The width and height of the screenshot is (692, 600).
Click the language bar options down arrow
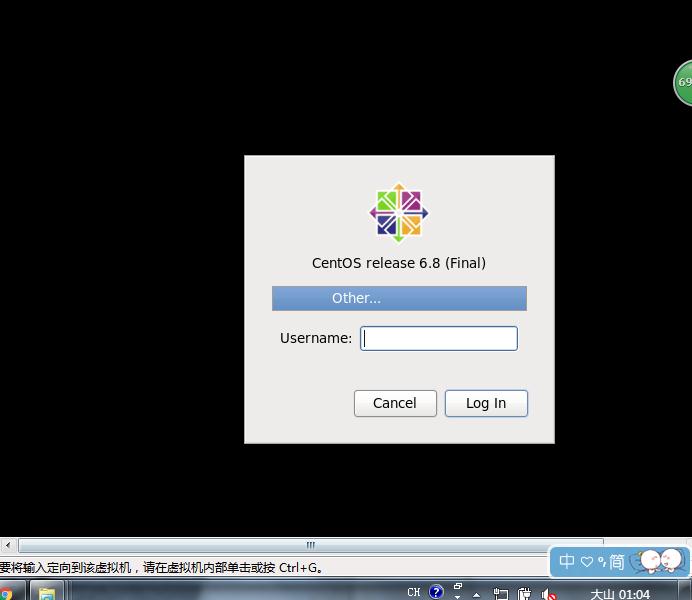pyautogui.click(x=458, y=596)
